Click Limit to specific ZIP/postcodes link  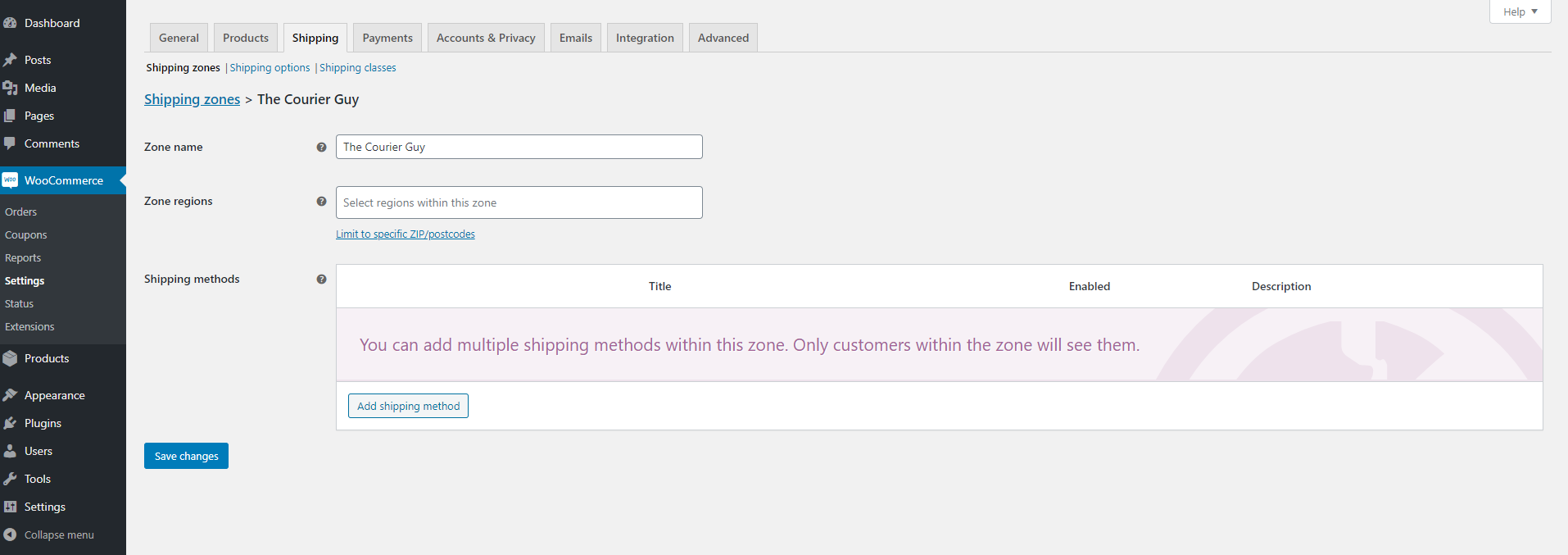(406, 234)
